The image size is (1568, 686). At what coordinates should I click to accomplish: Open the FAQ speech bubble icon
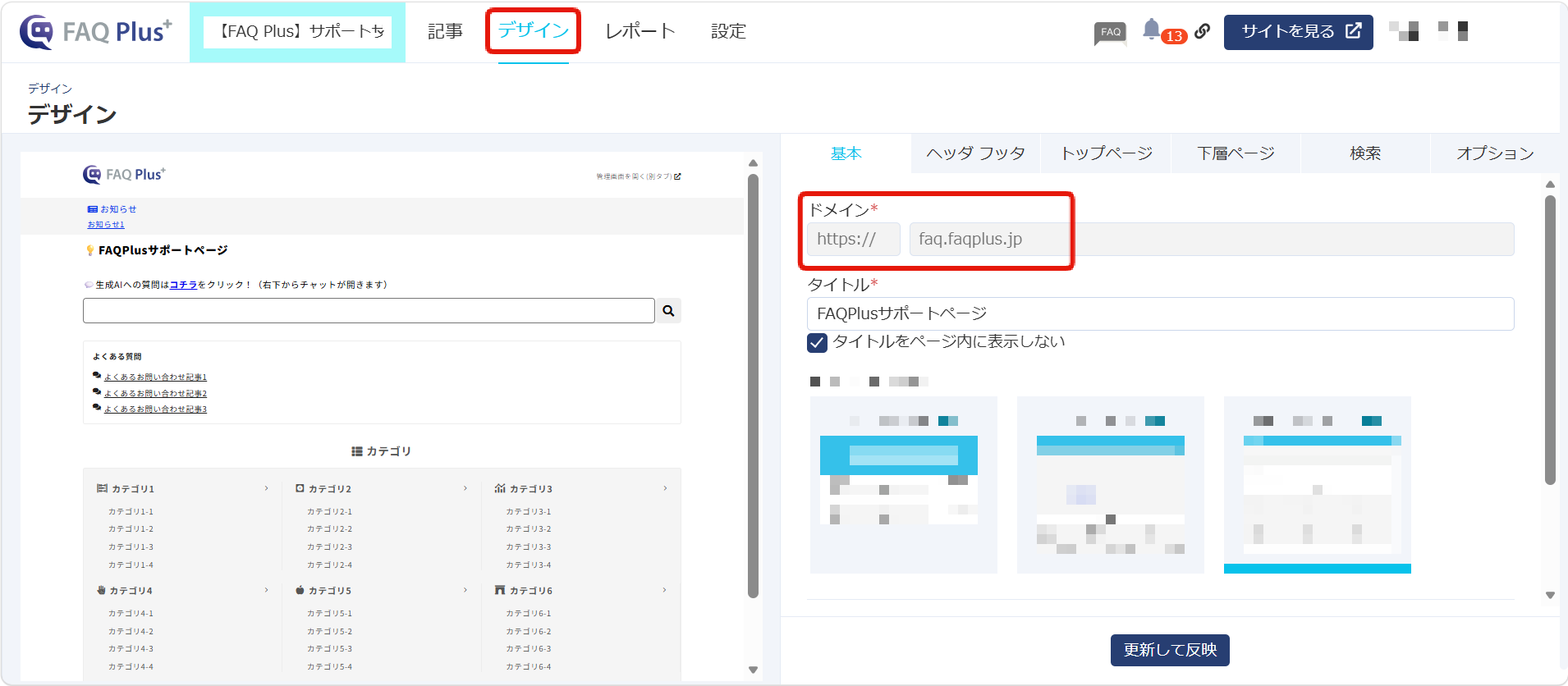1110,33
